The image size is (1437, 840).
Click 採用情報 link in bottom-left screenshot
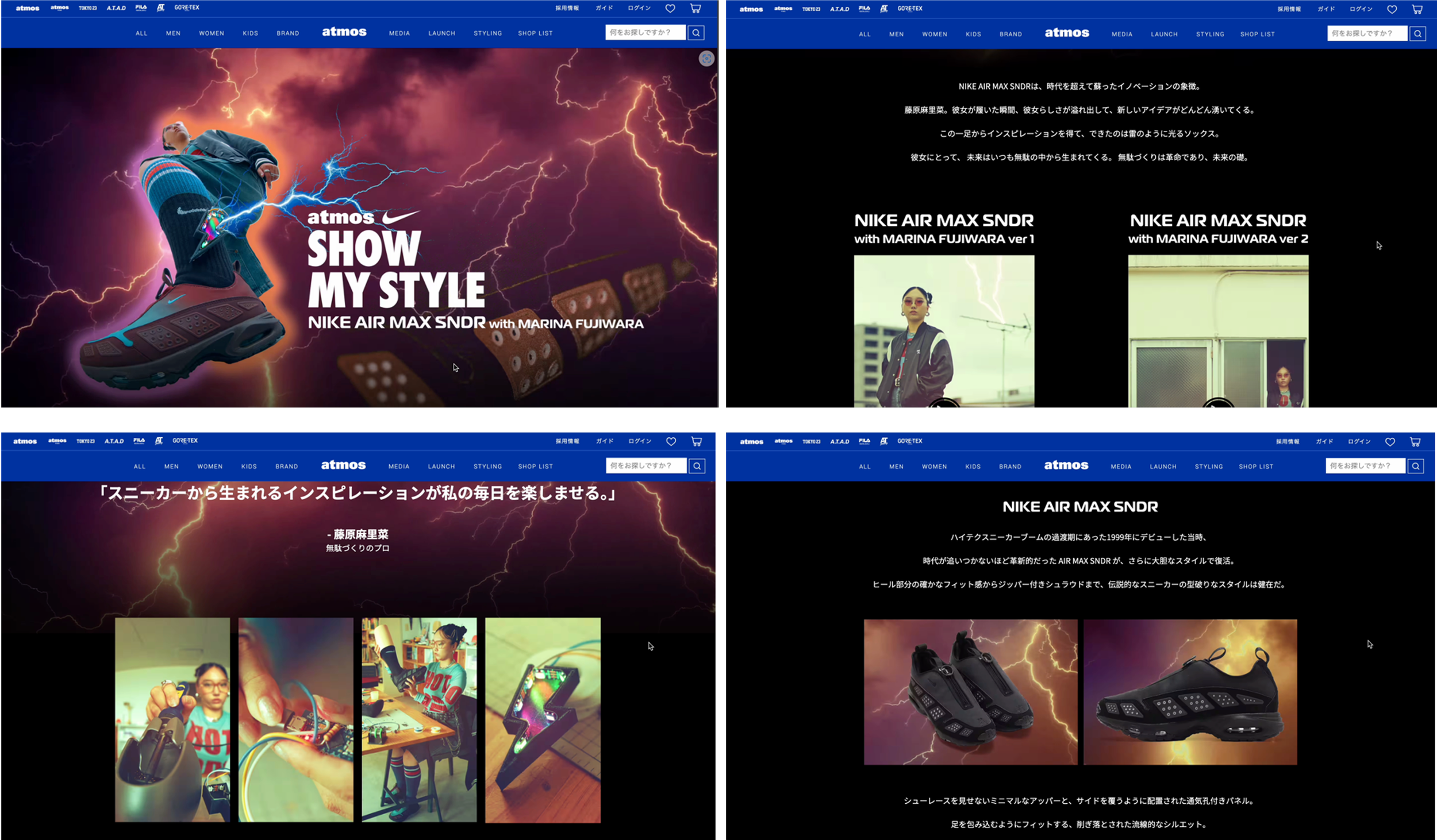(567, 441)
